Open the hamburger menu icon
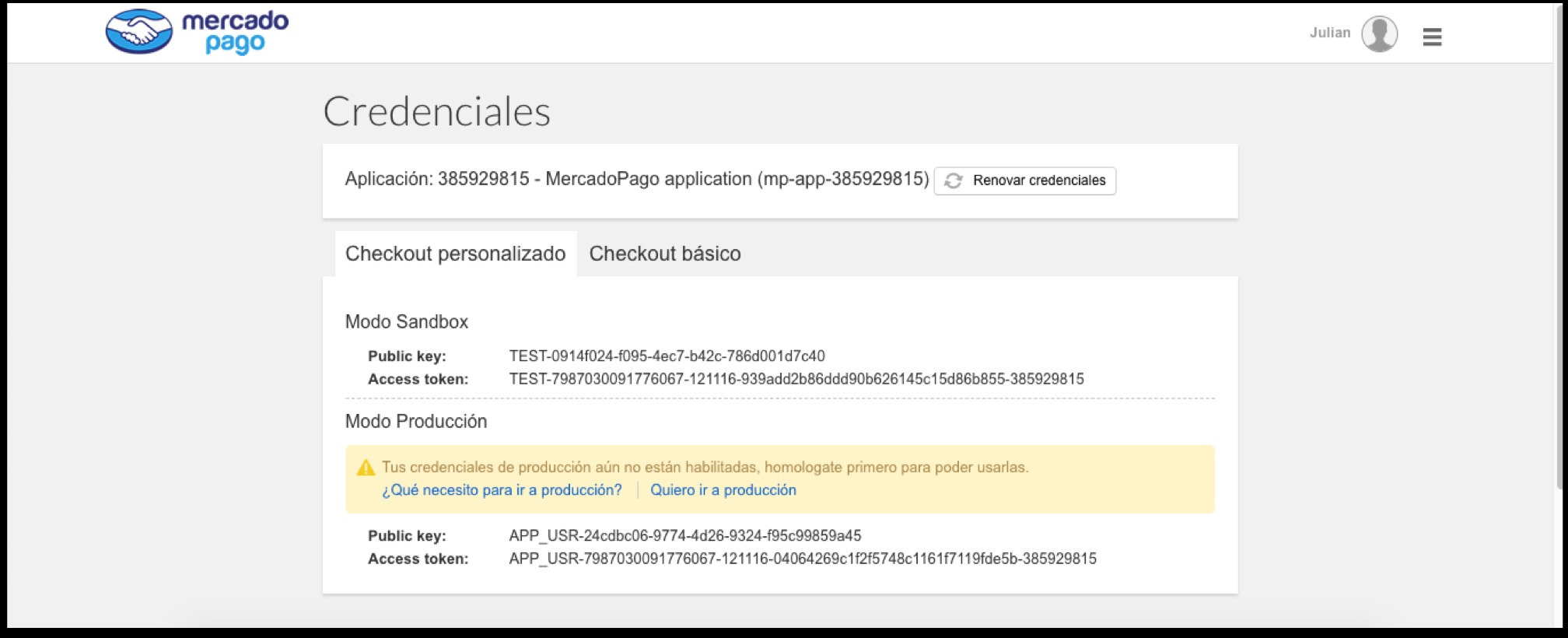Image resolution: width=1568 pixels, height=638 pixels. [1432, 37]
